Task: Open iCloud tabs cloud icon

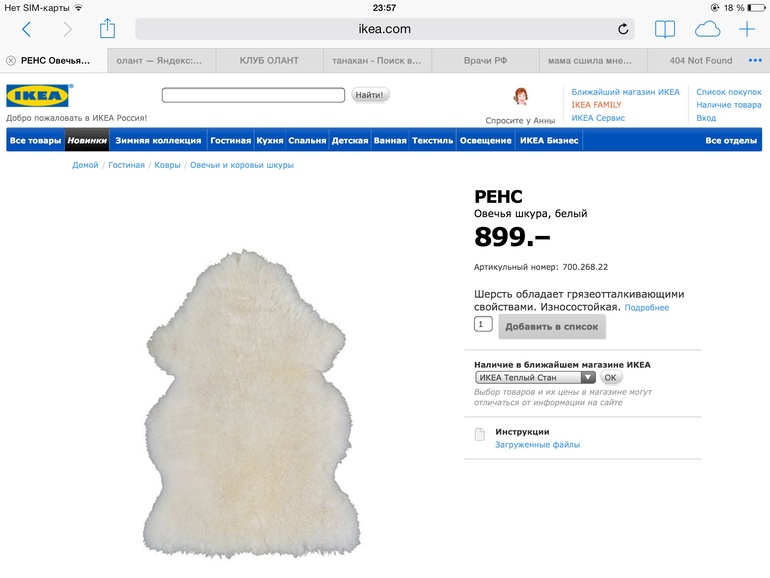Action: click(x=707, y=29)
